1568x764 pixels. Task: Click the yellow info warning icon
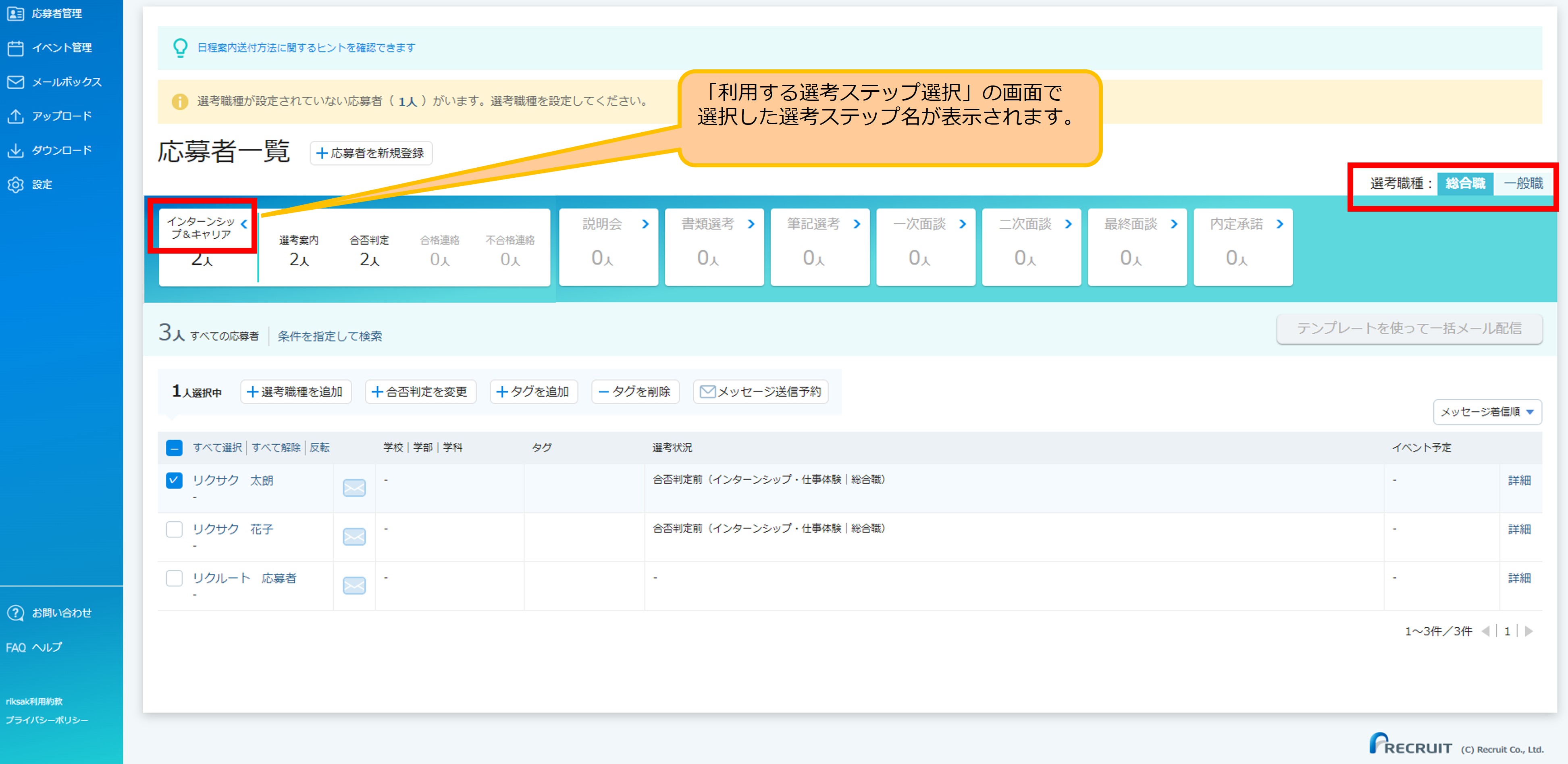pyautogui.click(x=179, y=102)
